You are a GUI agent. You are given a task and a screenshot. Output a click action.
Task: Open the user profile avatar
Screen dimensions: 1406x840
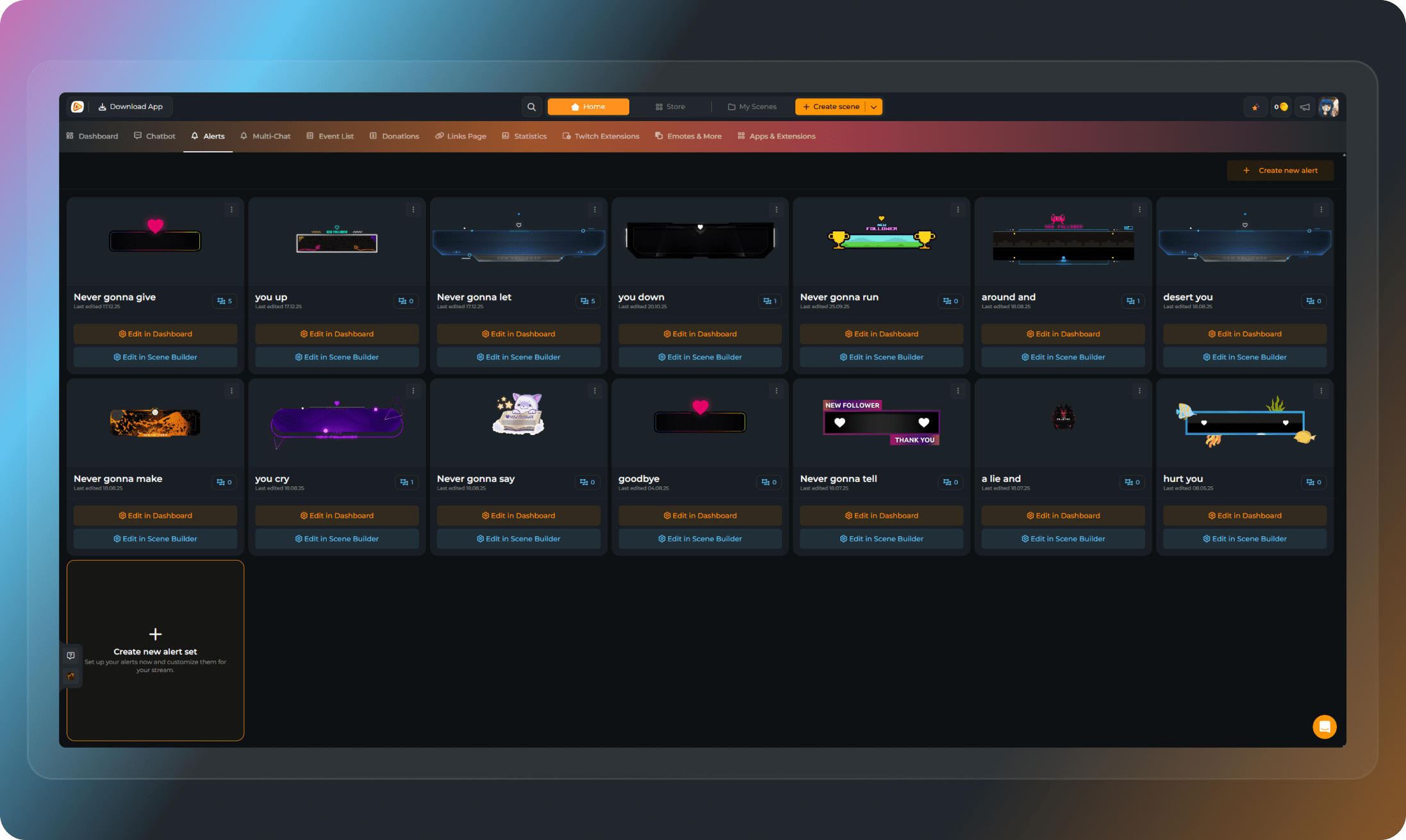pyautogui.click(x=1328, y=107)
